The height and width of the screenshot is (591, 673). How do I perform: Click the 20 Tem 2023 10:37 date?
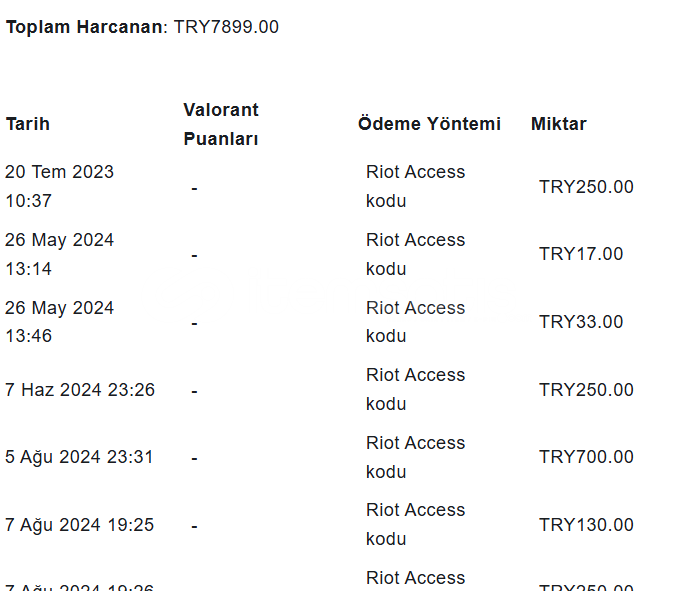[59, 186]
